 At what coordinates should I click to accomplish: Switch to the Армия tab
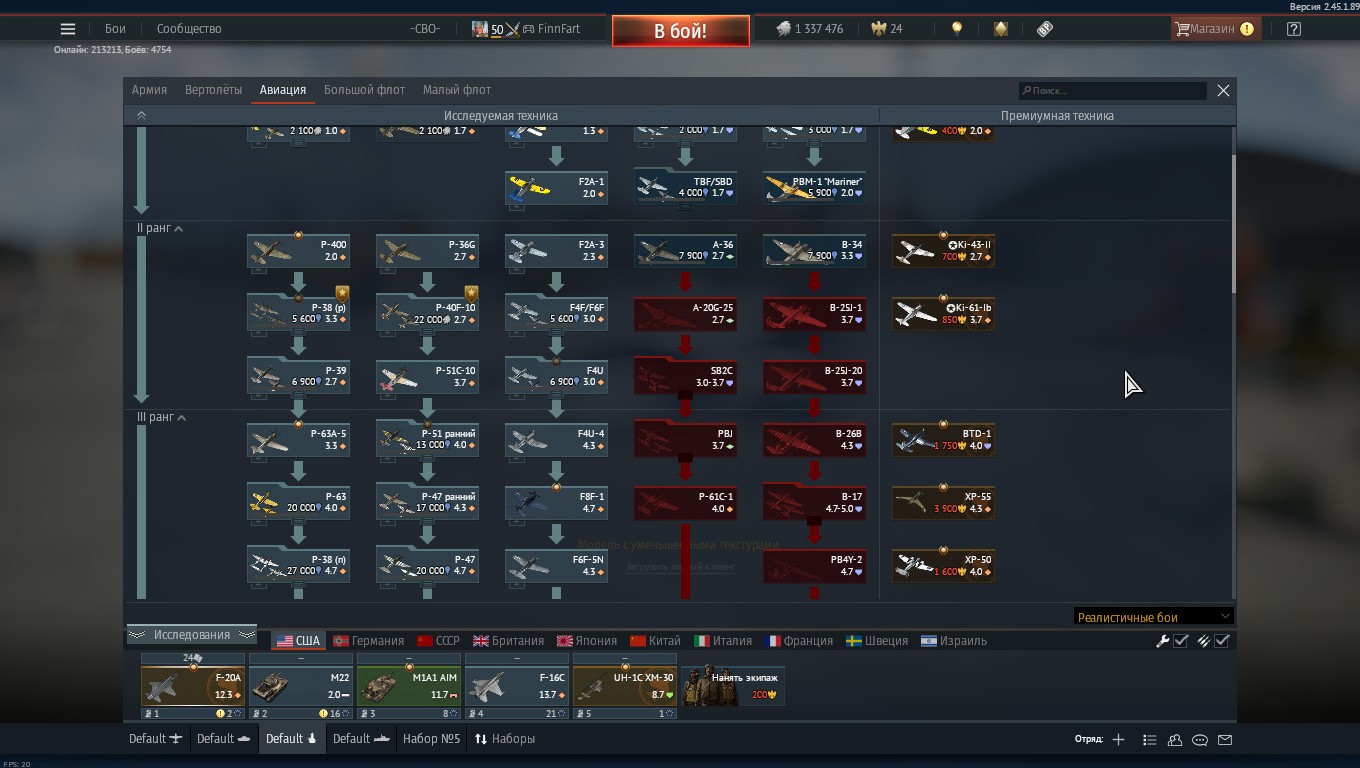(149, 90)
